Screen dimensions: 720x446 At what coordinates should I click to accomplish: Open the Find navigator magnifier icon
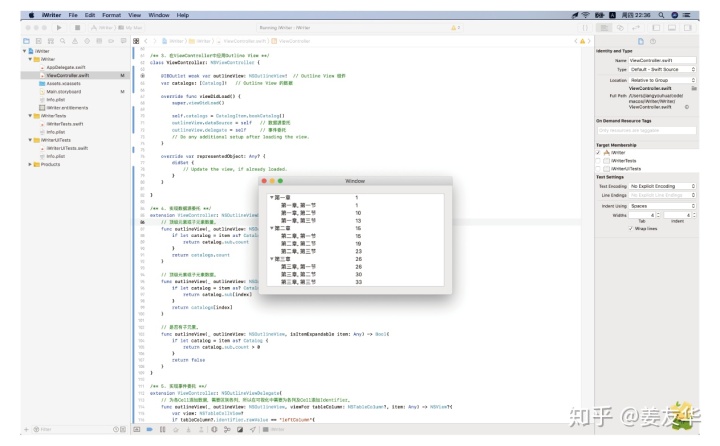click(62, 41)
